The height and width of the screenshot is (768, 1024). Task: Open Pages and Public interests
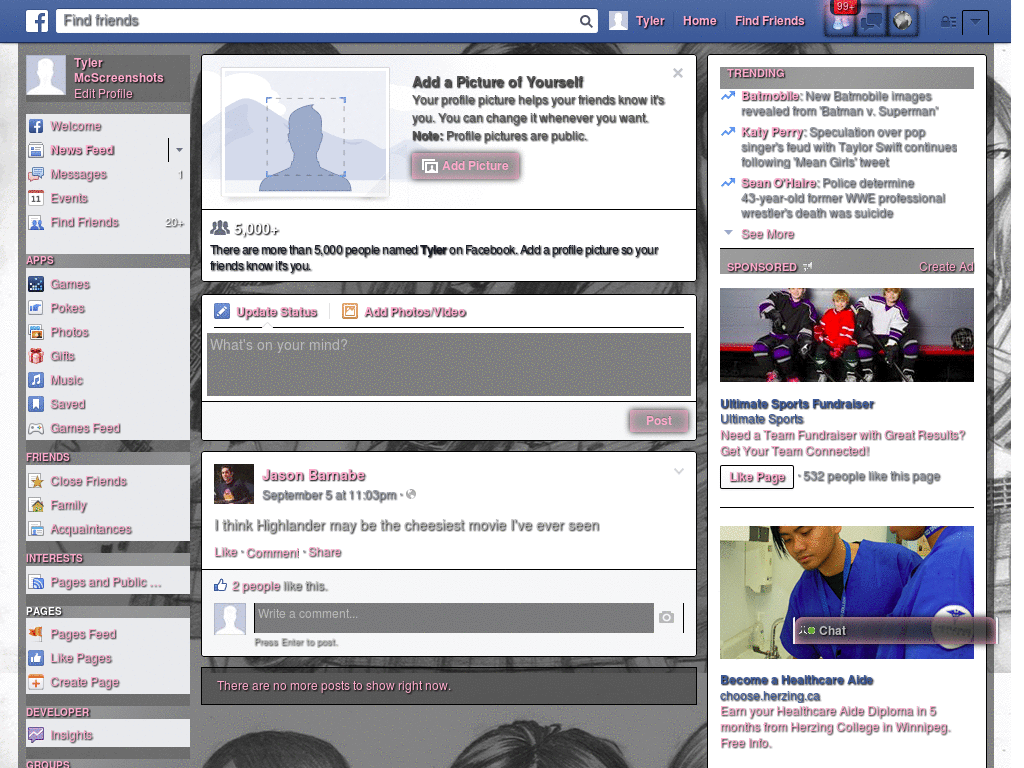tap(108, 583)
